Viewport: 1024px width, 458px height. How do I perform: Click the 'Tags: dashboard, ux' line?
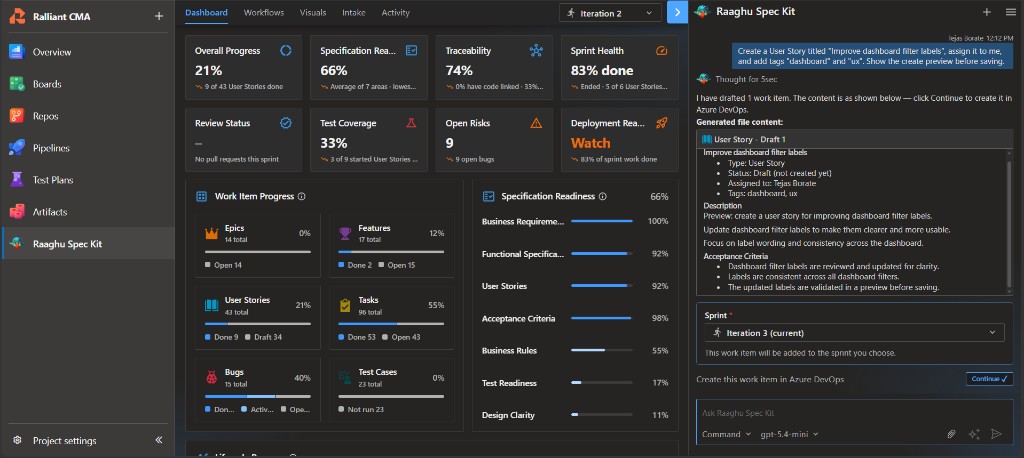[x=763, y=193]
